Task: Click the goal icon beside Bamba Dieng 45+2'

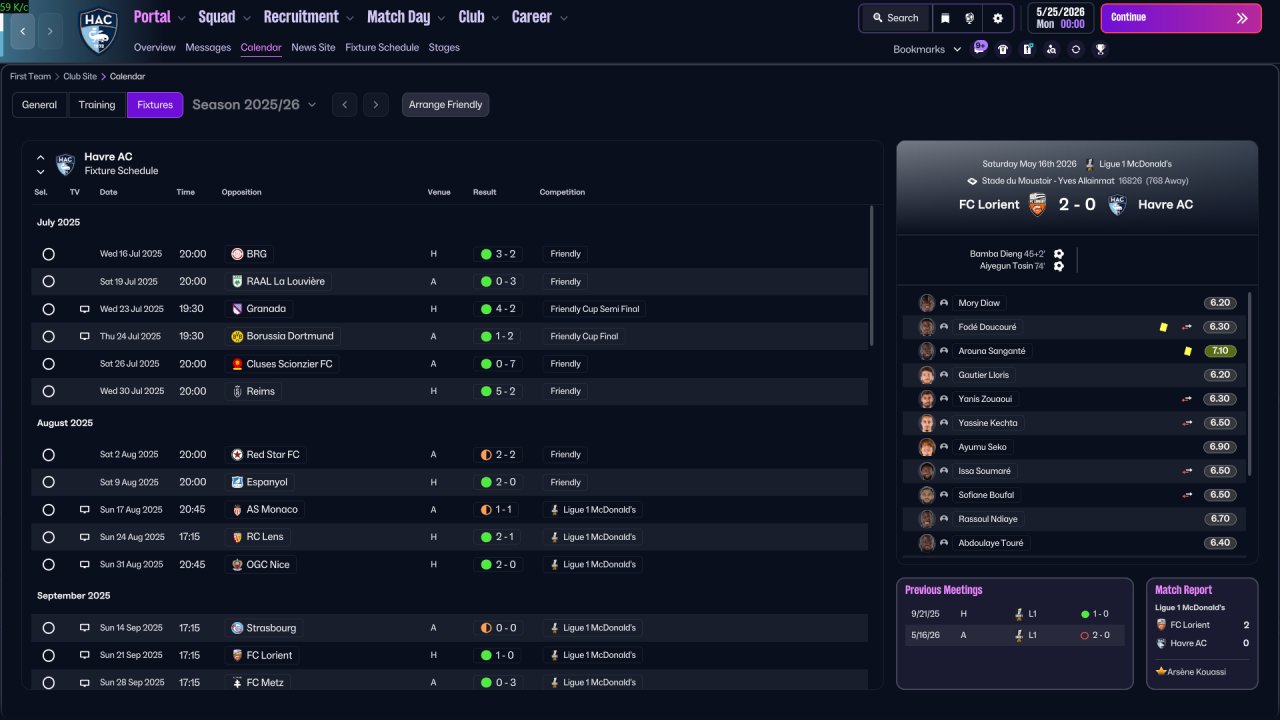Action: (1059, 254)
